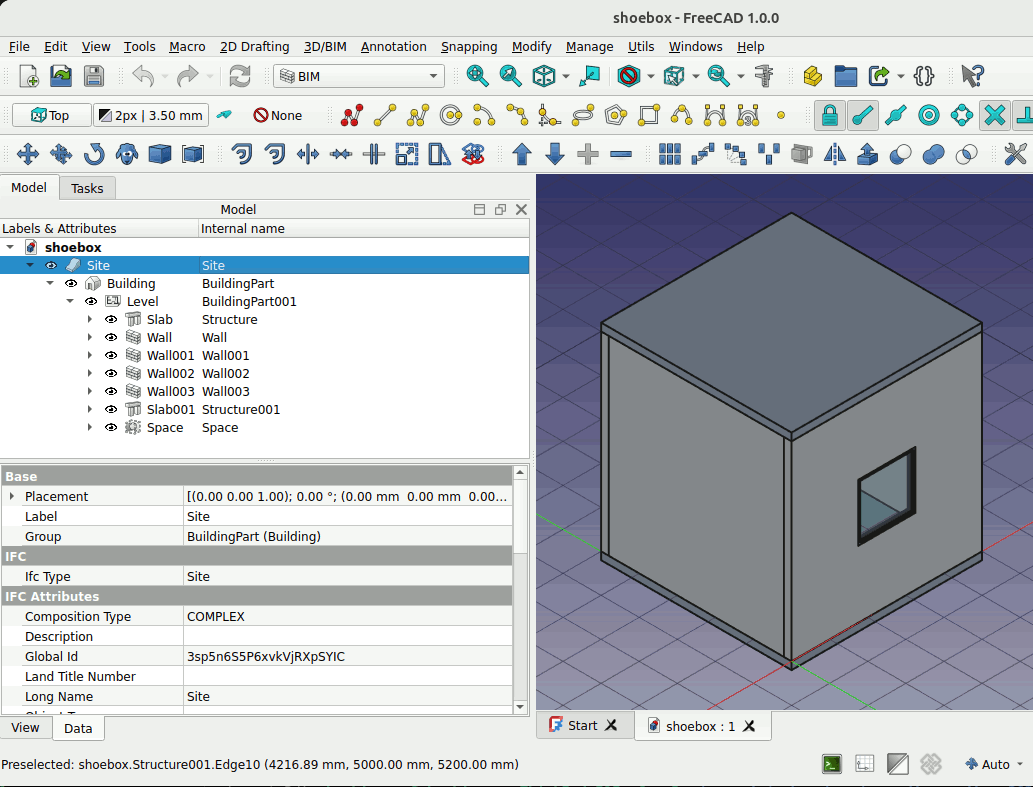Click the Top working plane button
The width and height of the screenshot is (1033, 787).
click(x=50, y=115)
